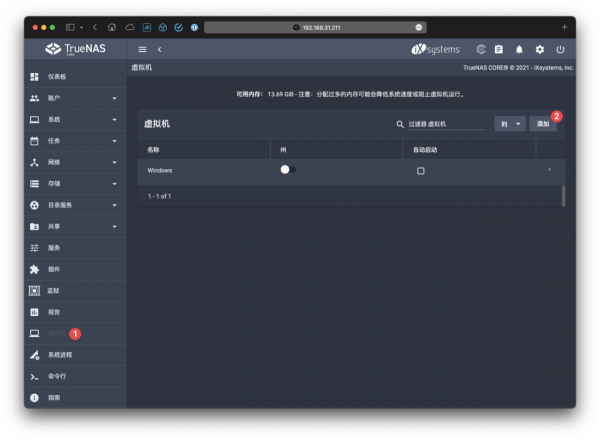
Task: Click the hamburger menu icon in top bar
Action: tap(142, 49)
